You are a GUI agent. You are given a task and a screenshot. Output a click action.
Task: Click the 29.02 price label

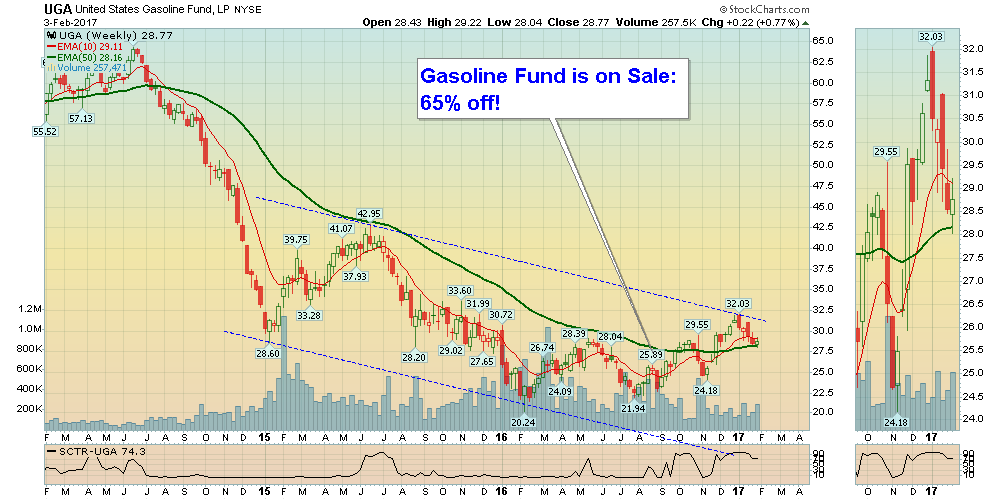(x=450, y=350)
